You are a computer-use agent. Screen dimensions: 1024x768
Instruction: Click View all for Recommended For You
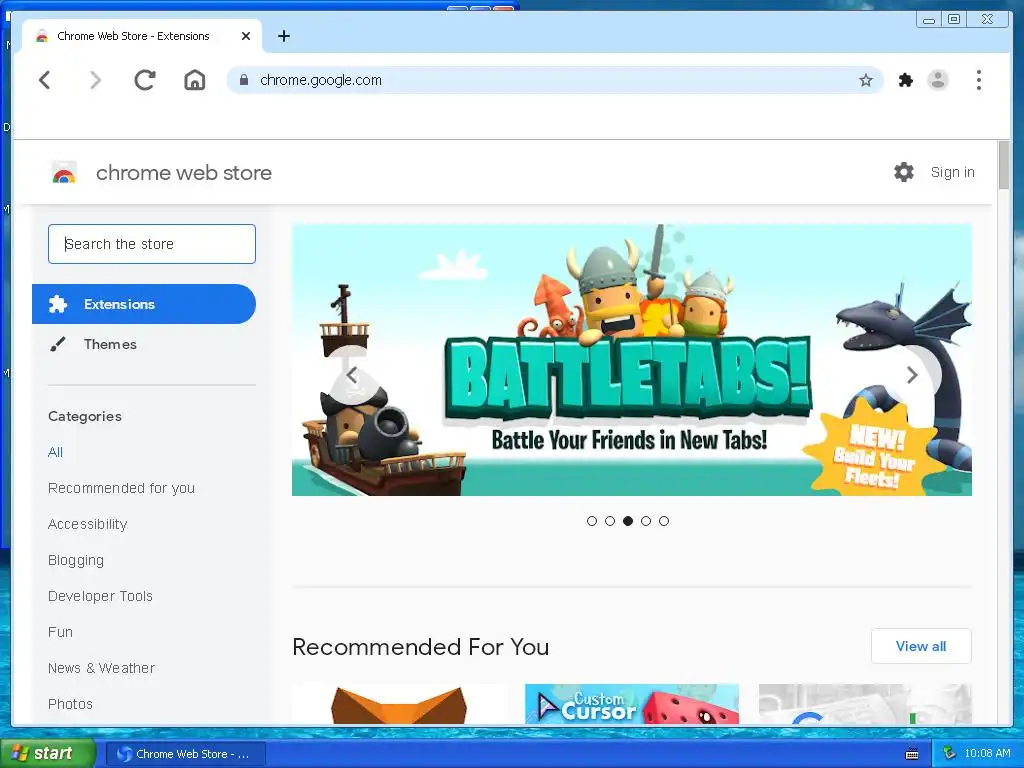click(921, 647)
